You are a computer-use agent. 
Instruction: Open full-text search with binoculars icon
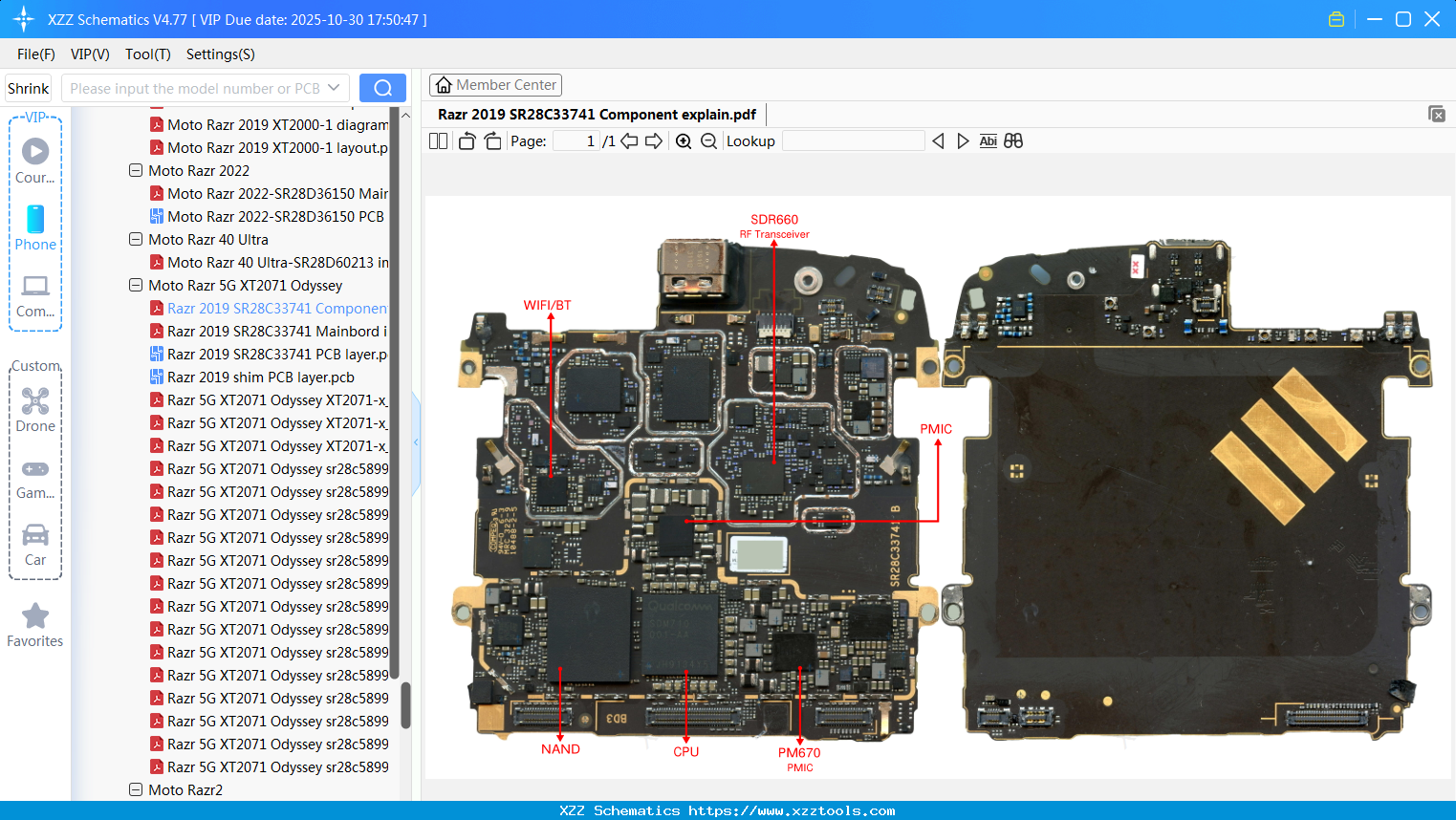1013,140
